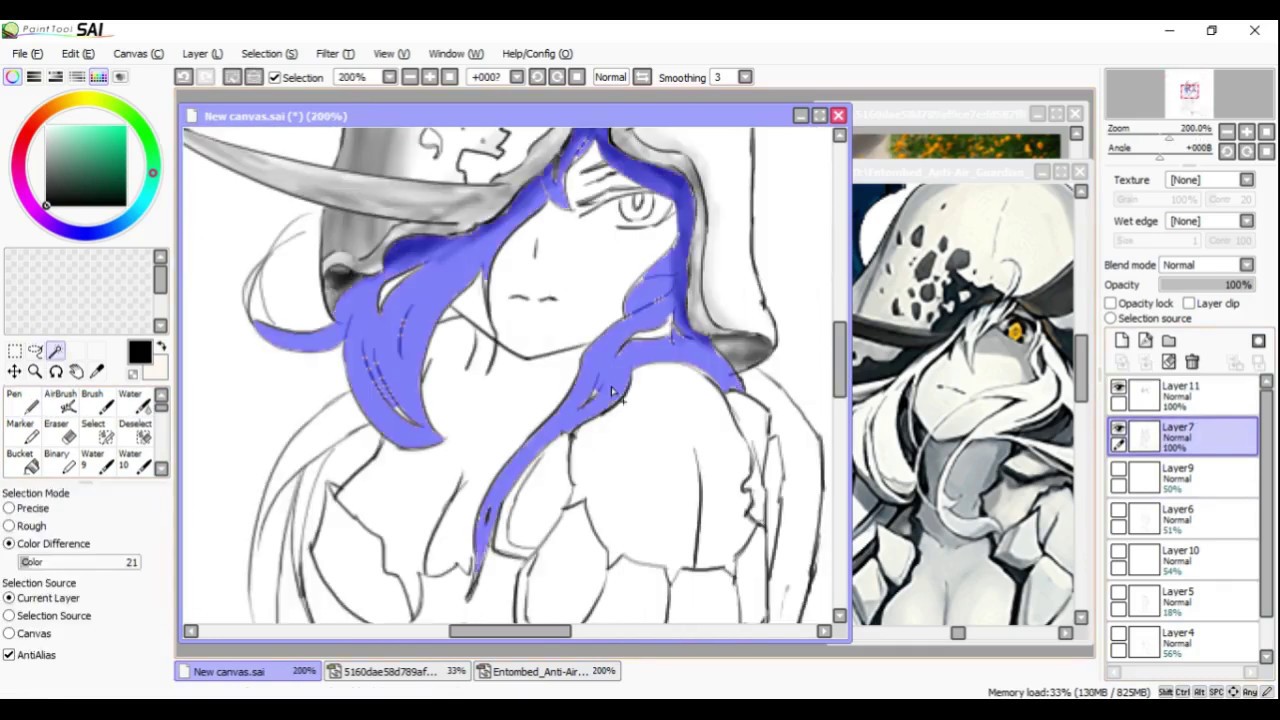The image size is (1280, 720).
Task: Select the rectangular Selection tool
Action: click(14, 351)
